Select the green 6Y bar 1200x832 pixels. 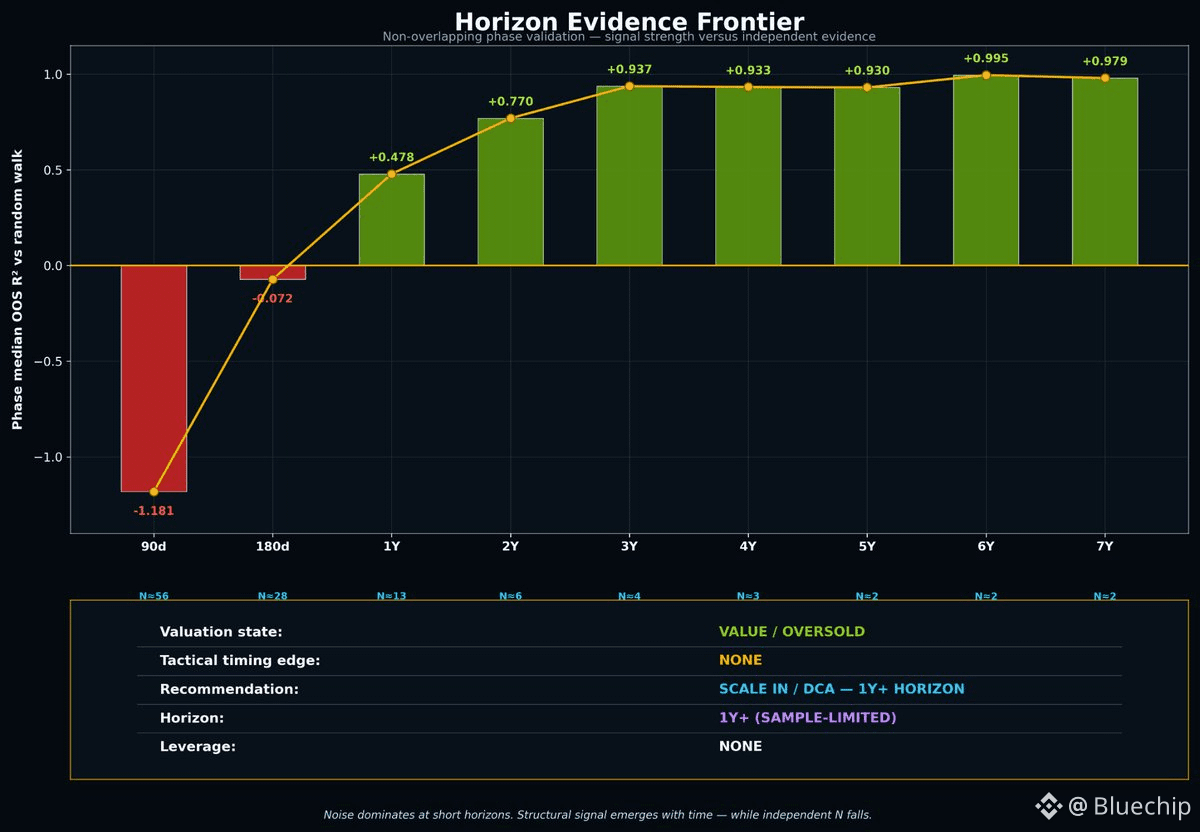pyautogui.click(x=986, y=170)
